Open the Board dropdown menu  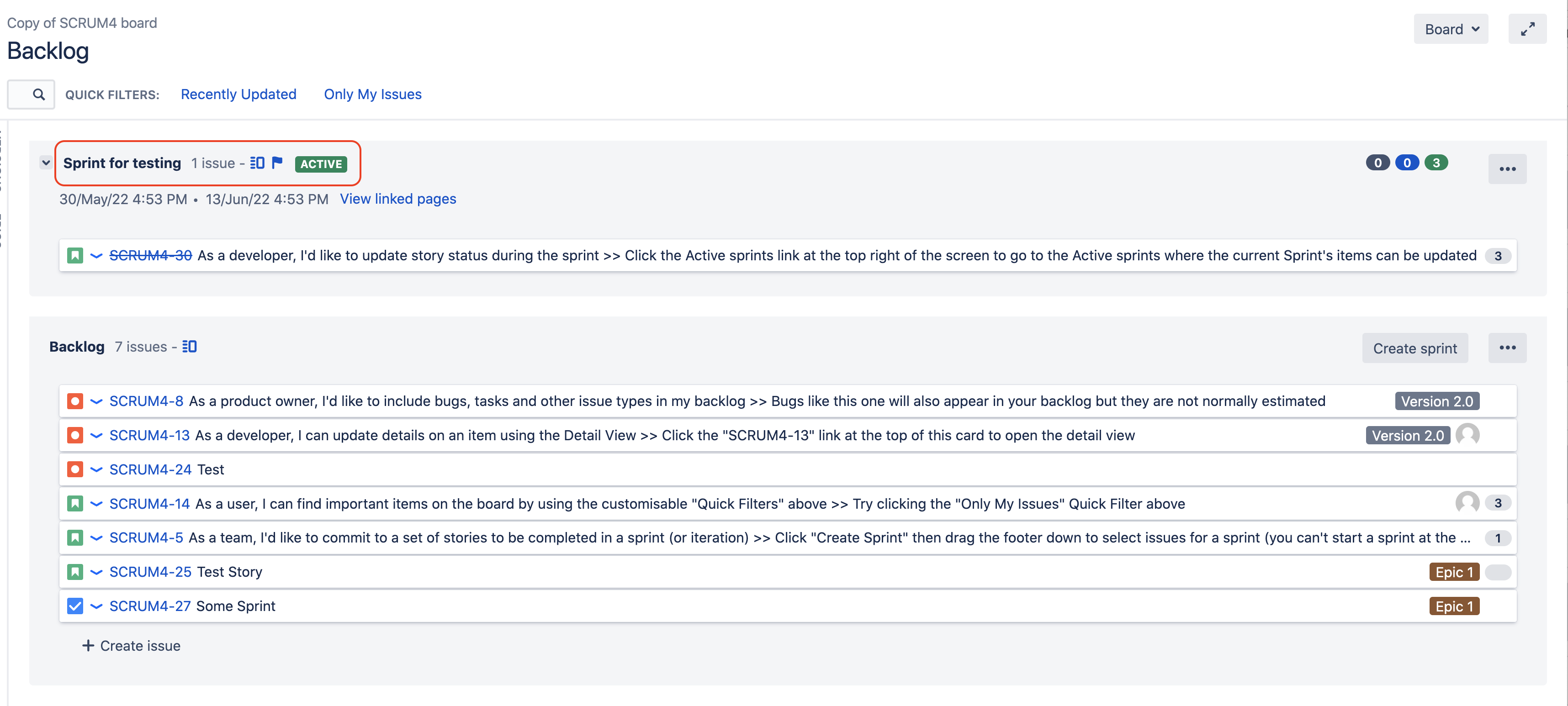pos(1451,29)
